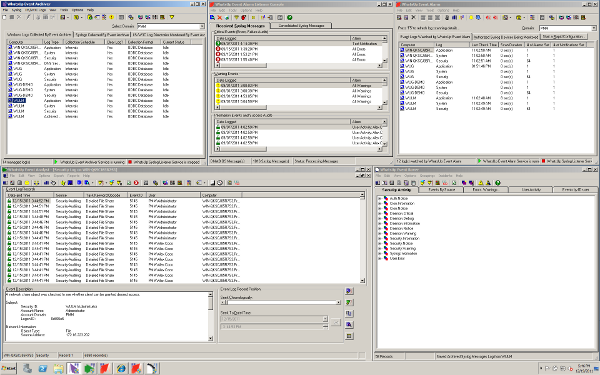This screenshot has height=375, width=600.
Task: Click red X delete icon in Alarm Defense Console toolbar
Action: tap(220, 18)
